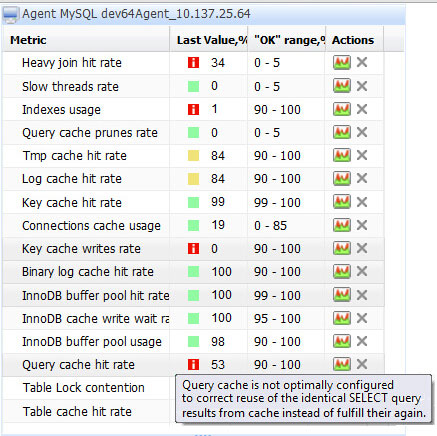Open chart for Slow threads rate
The image size is (437, 436).
click(x=342, y=86)
